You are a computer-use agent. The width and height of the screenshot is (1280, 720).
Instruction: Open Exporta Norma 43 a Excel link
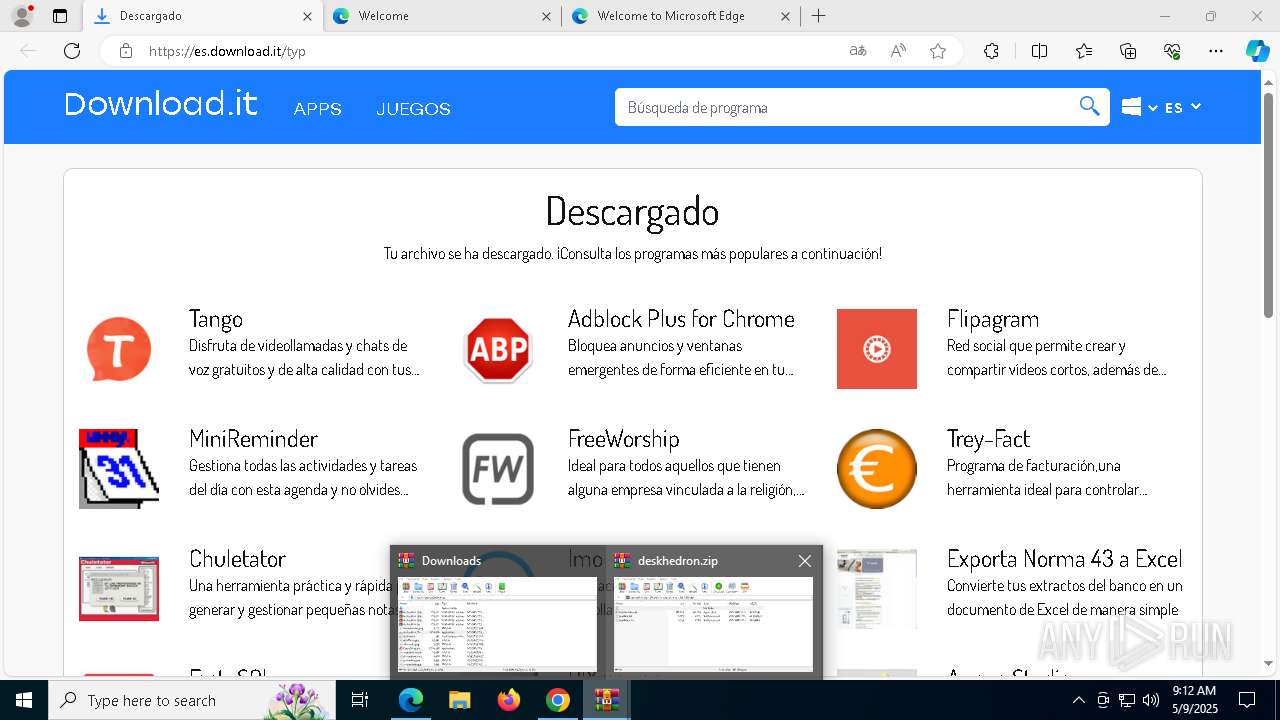(1064, 559)
